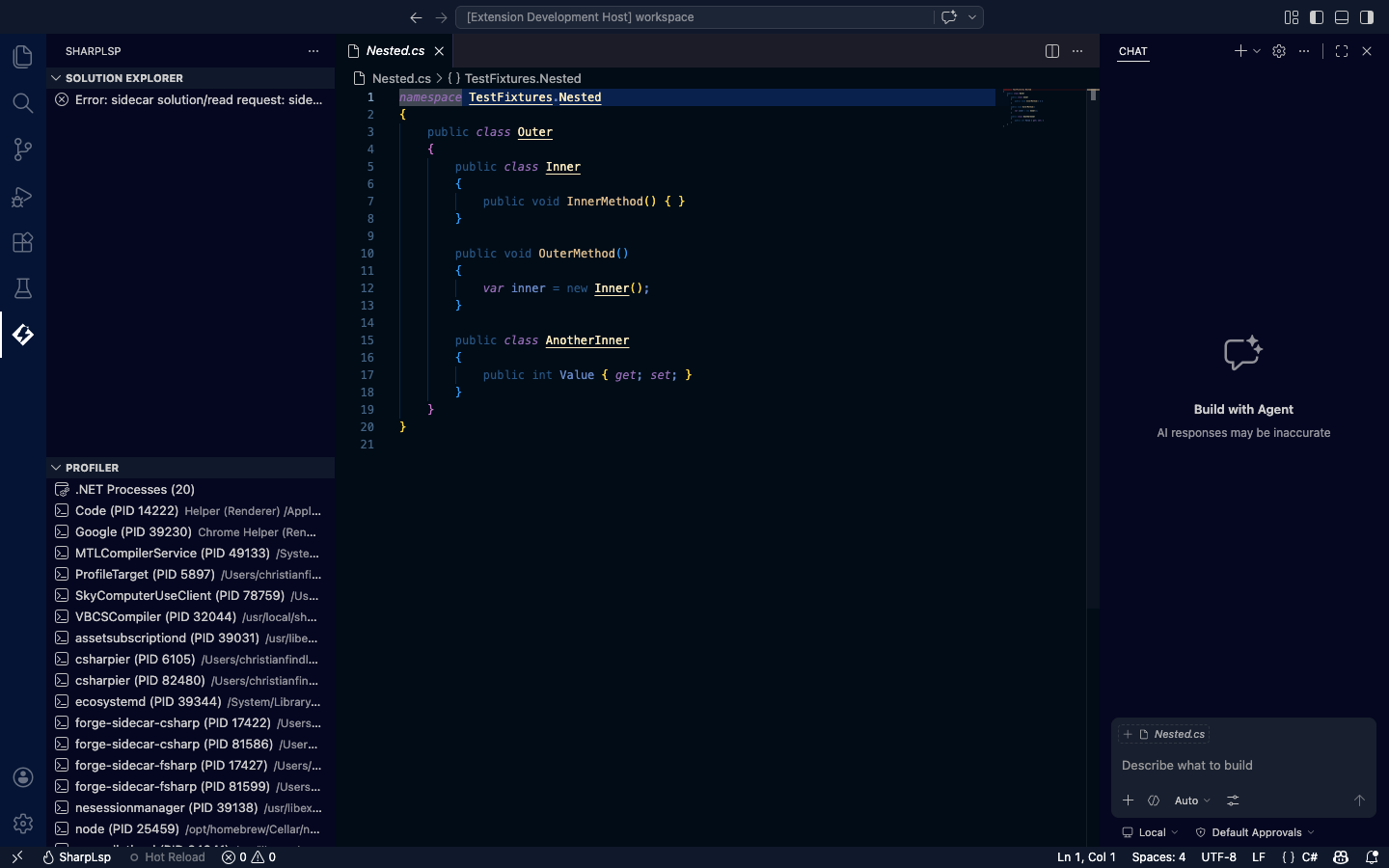Viewport: 1389px width, 868px height.
Task: Open the Auto model dropdown
Action: (1192, 800)
